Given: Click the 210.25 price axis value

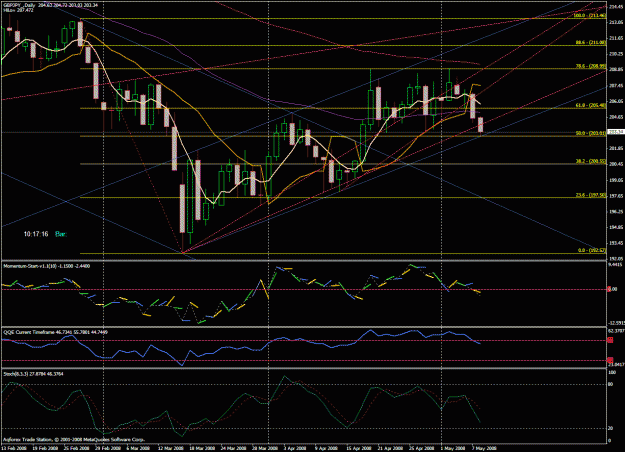Looking at the screenshot, I should [616, 53].
